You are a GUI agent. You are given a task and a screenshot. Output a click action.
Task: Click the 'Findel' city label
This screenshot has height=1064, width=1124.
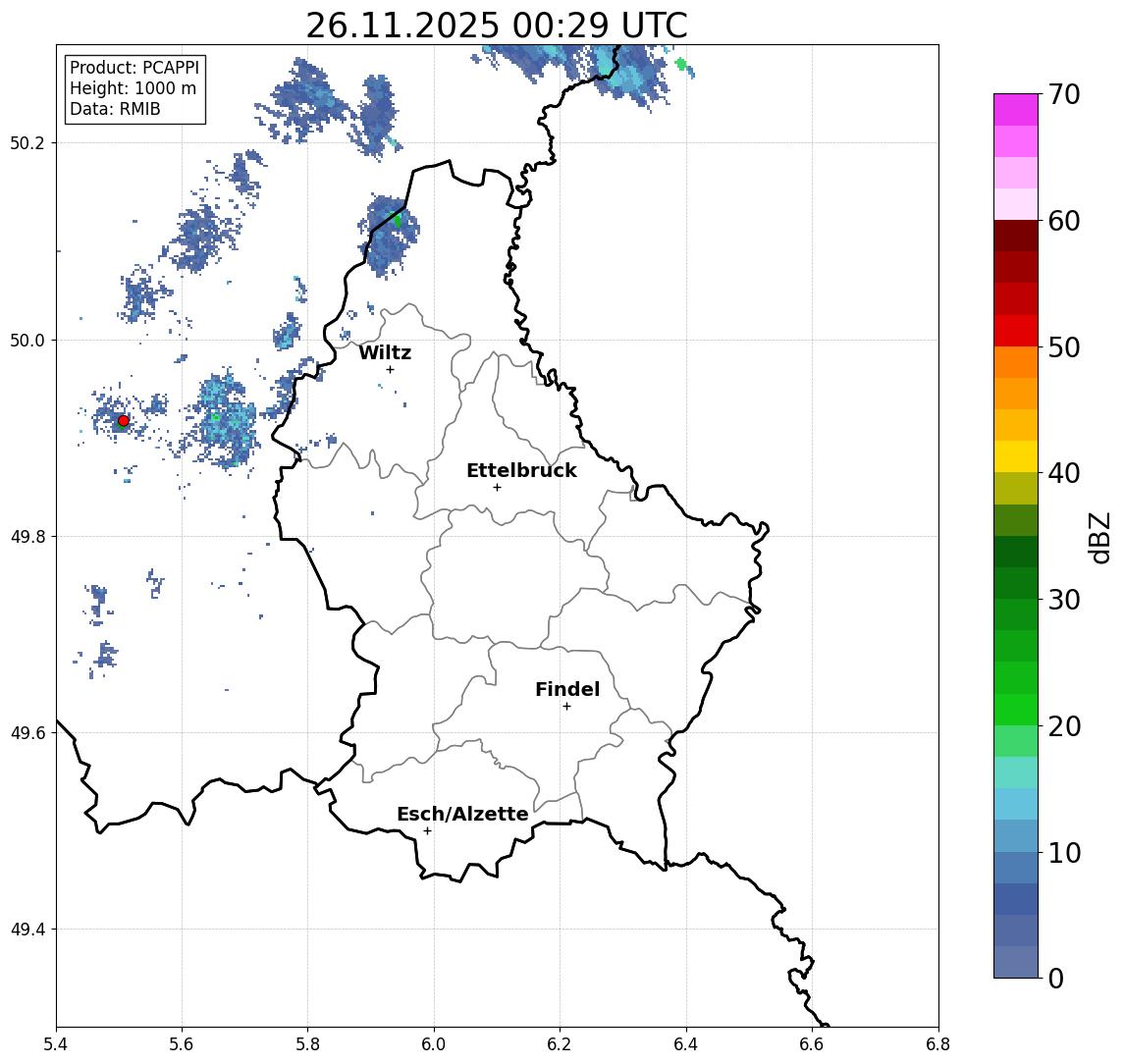[567, 689]
